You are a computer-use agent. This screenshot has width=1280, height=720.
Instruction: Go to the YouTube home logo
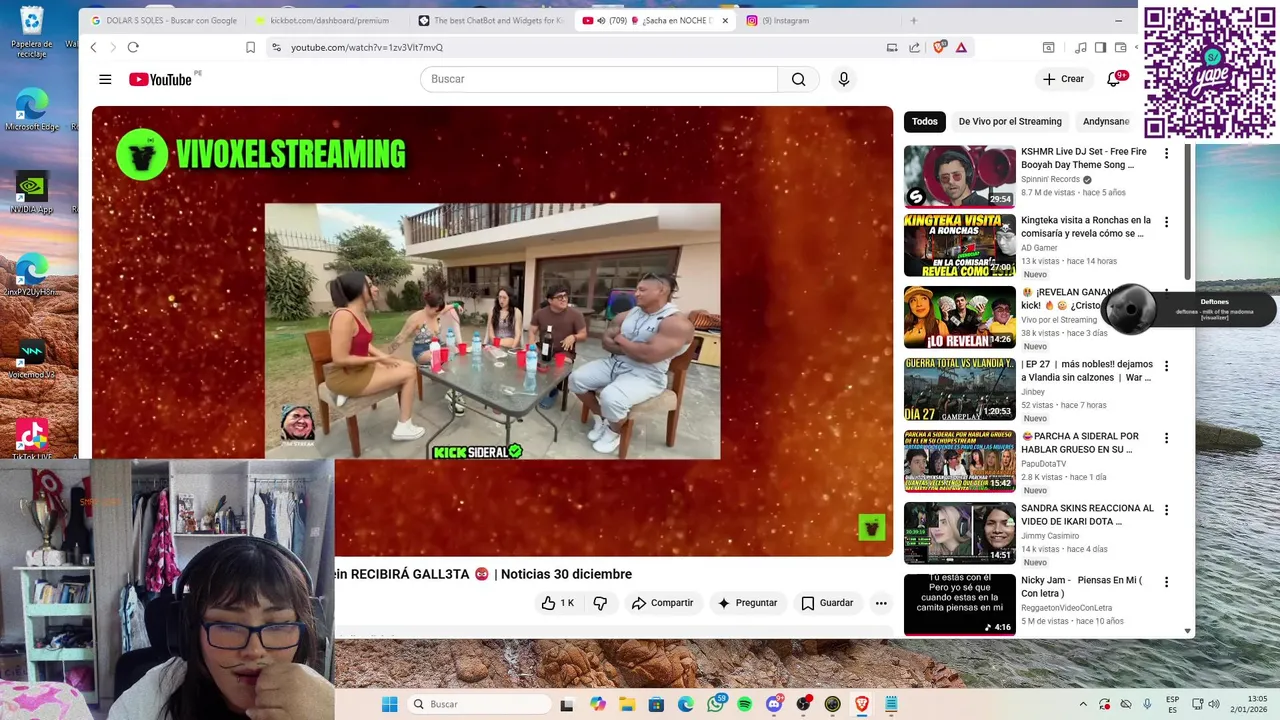160,79
